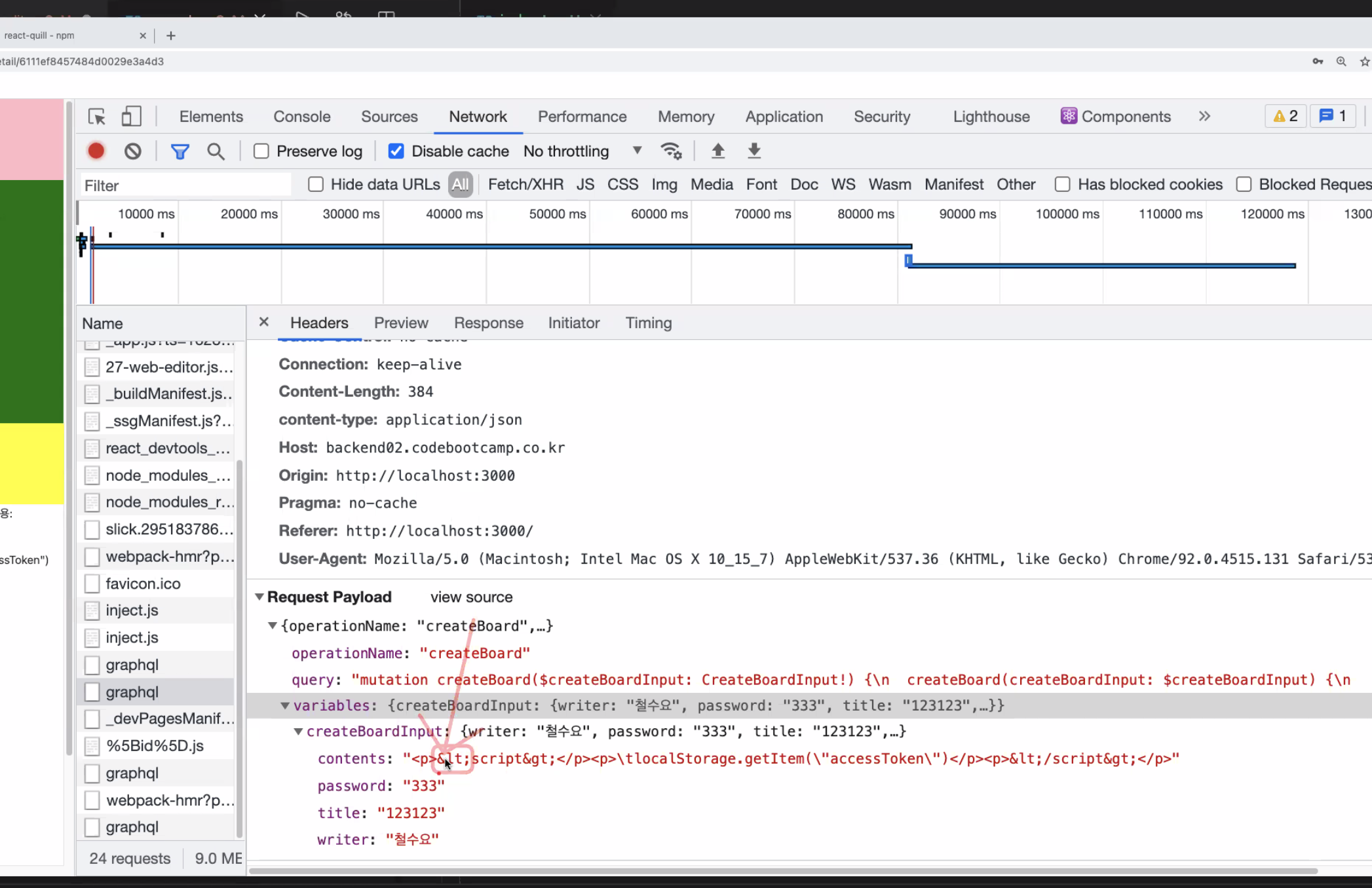1372x888 pixels.
Task: Click the password key icon in address bar
Action: (x=1318, y=62)
